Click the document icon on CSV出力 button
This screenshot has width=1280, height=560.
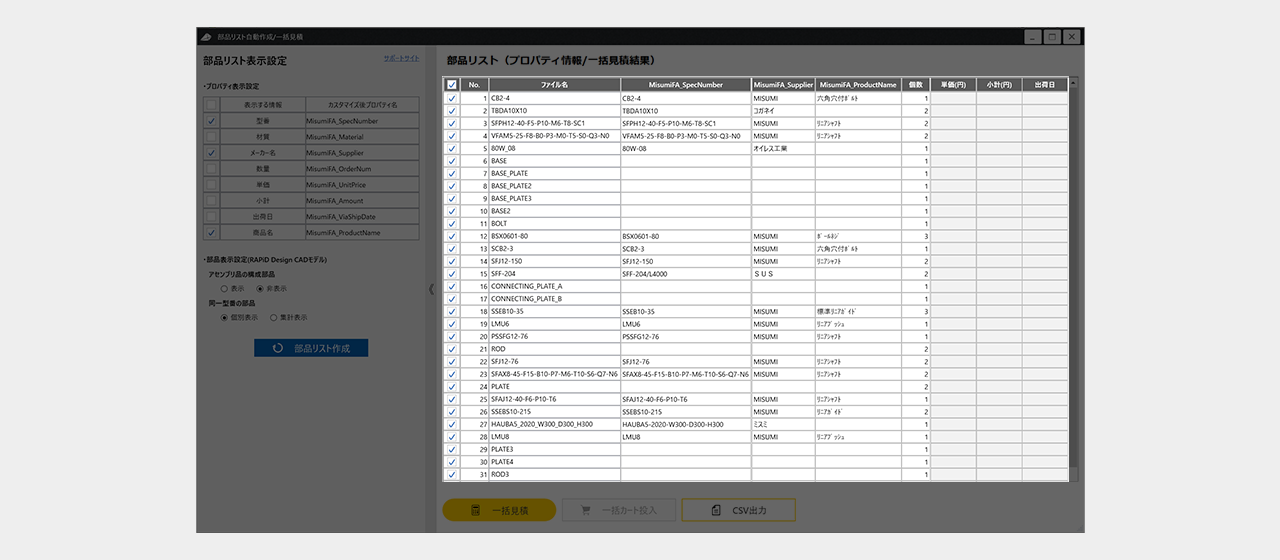pyautogui.click(x=716, y=511)
